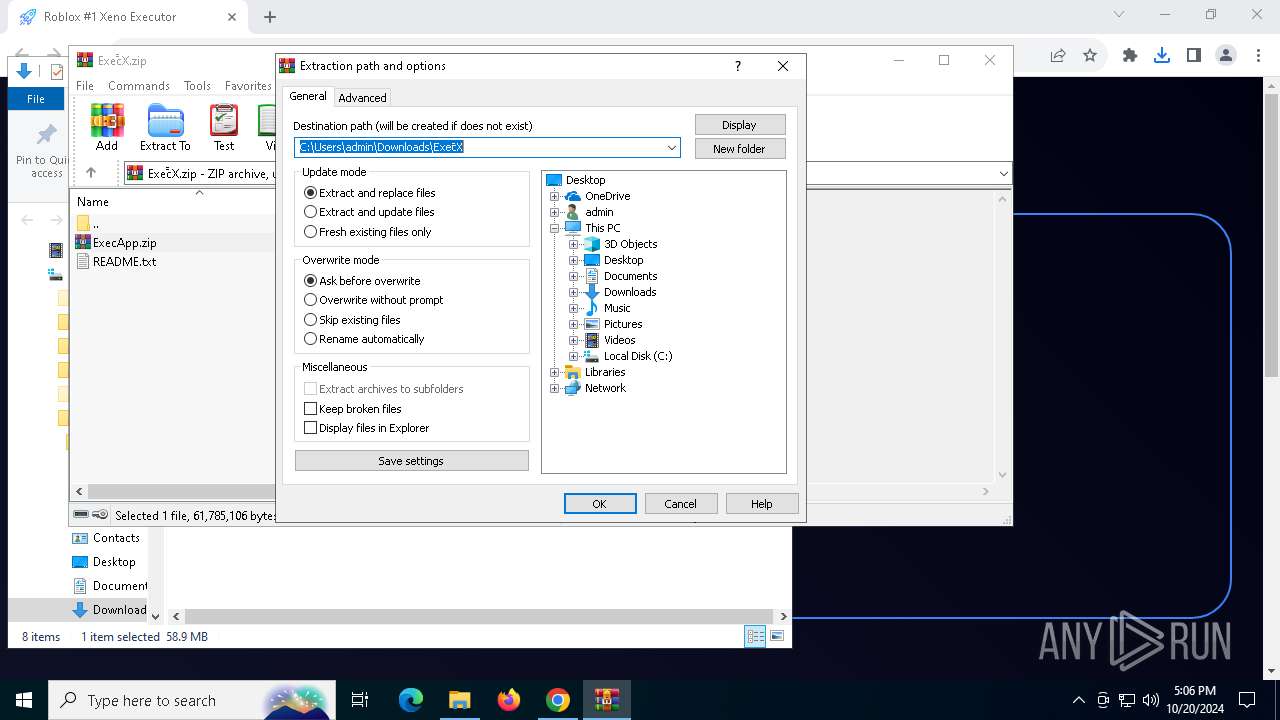The height and width of the screenshot is (720, 1280).
Task: Expand the 3D Objects tree node
Action: click(574, 244)
